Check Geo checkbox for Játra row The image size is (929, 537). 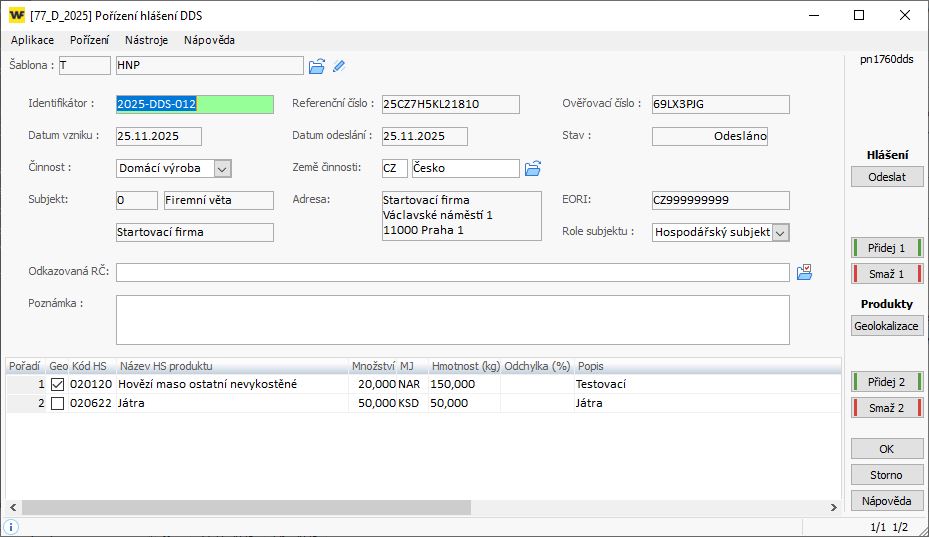[57, 404]
